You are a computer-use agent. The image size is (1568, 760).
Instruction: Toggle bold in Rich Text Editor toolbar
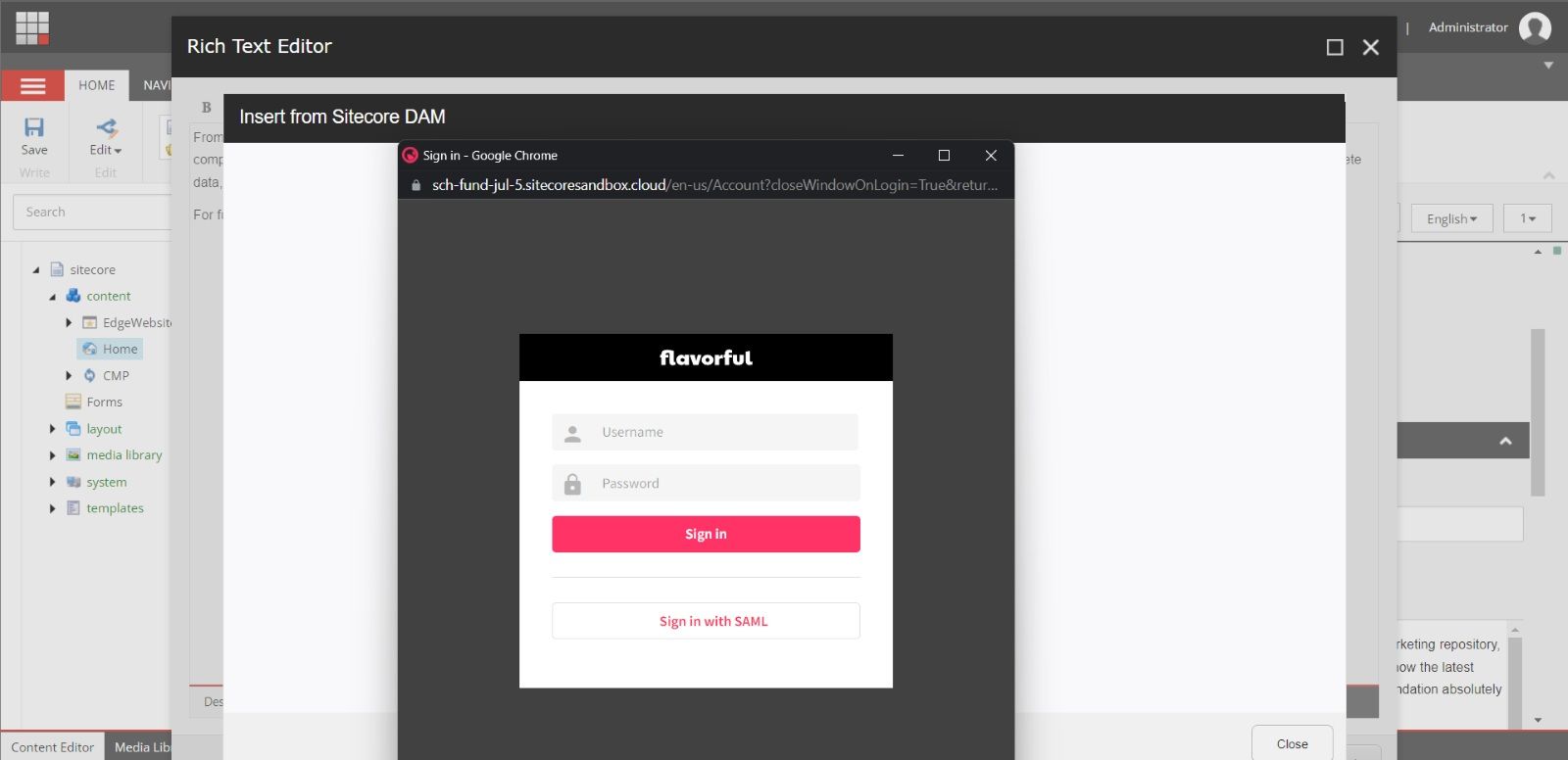click(x=207, y=108)
